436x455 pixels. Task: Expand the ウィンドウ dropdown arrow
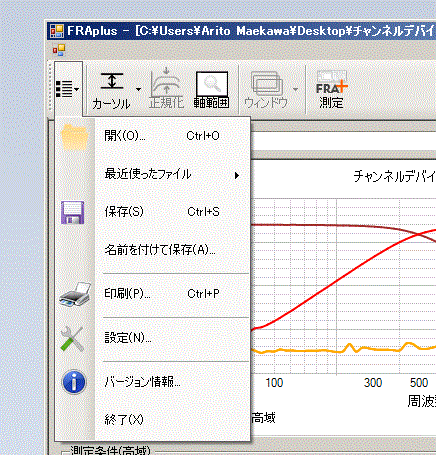[295, 89]
